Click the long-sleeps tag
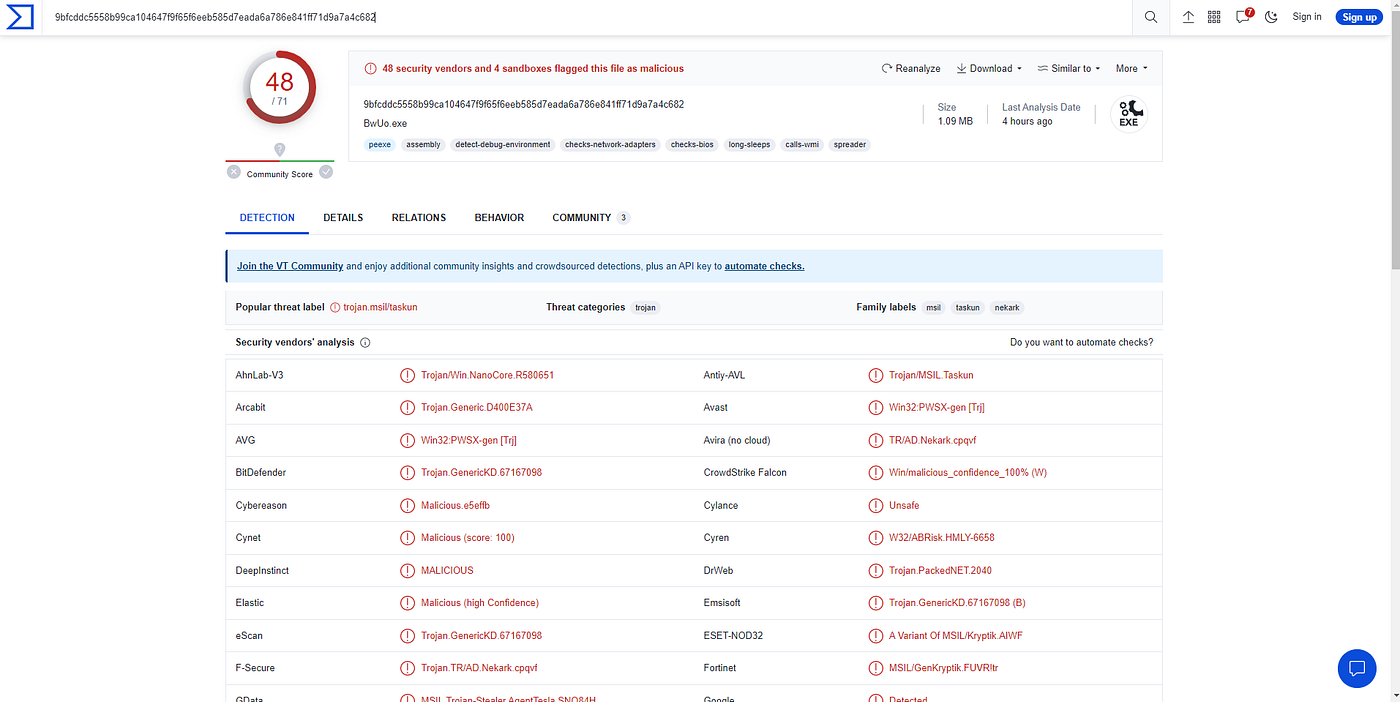The image size is (1400, 702). [x=750, y=145]
